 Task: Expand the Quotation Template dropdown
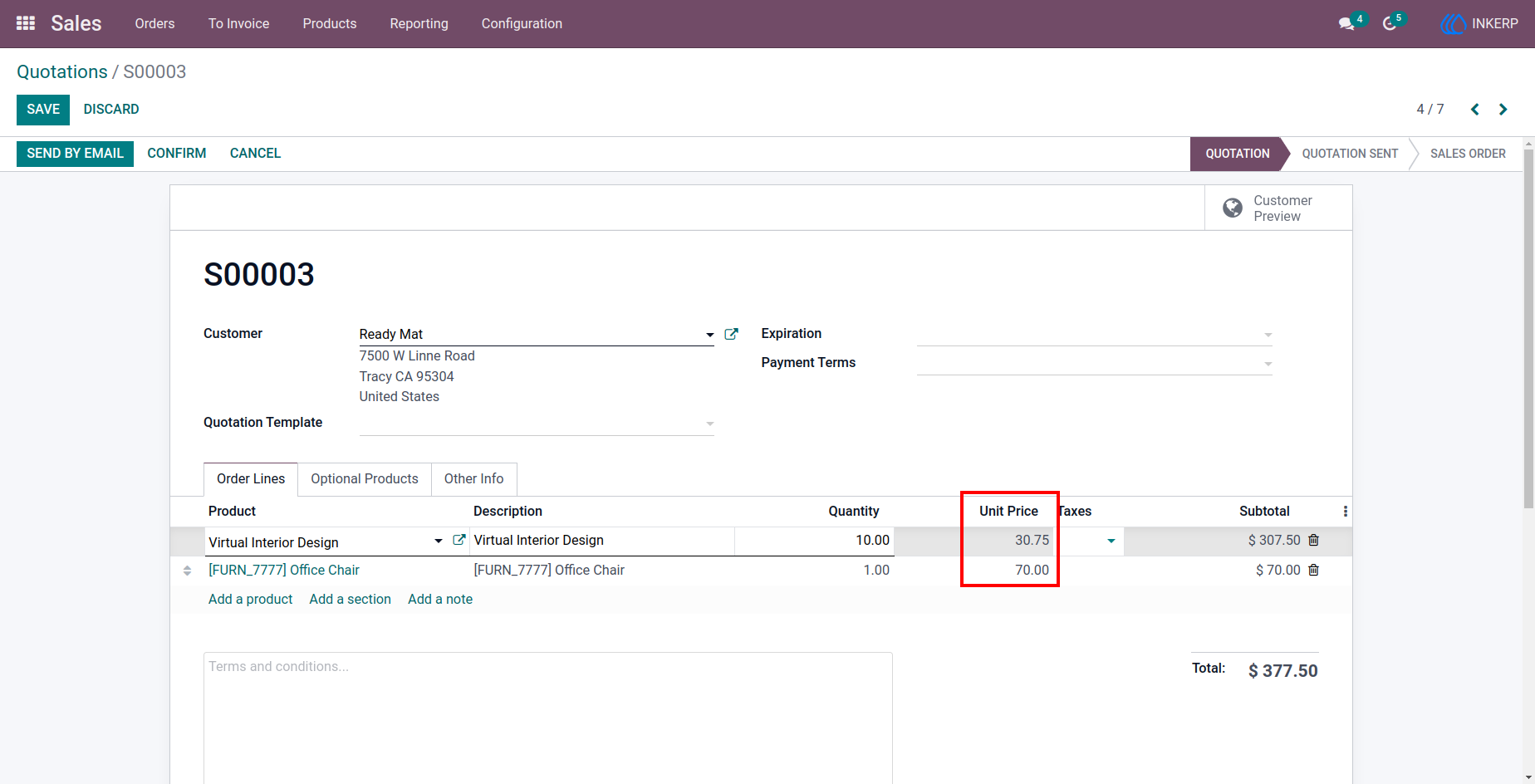pyautogui.click(x=709, y=424)
